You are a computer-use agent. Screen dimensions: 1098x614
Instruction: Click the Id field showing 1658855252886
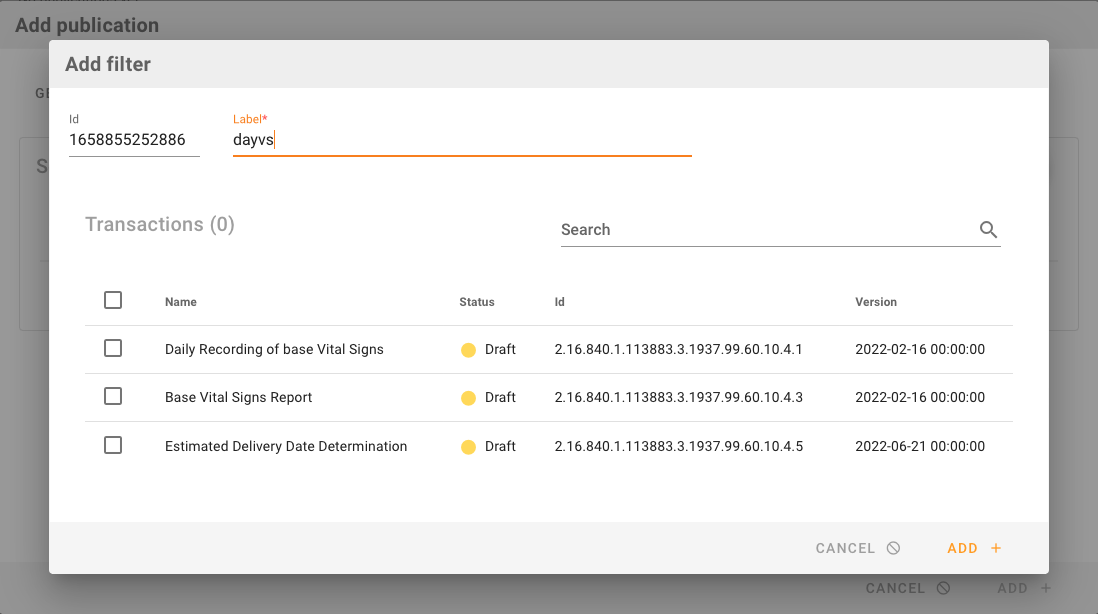(x=133, y=141)
